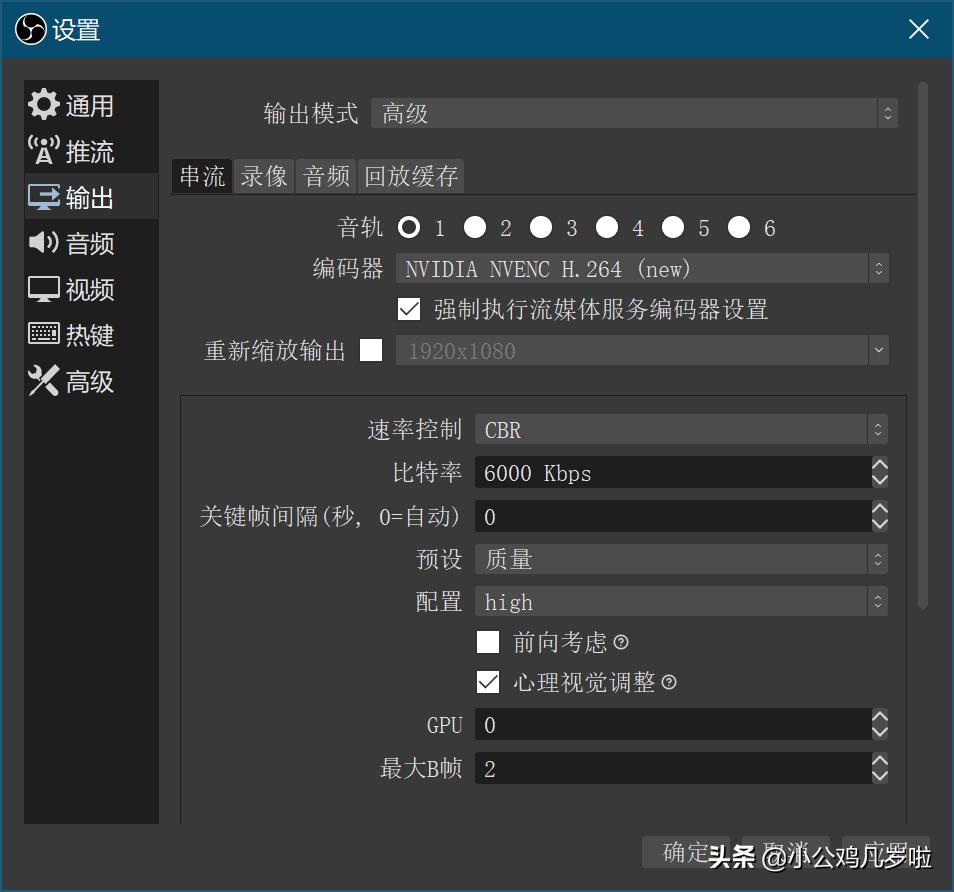The height and width of the screenshot is (892, 954).
Task: Open the 音频 (Audio) speaker icon
Action: click(44, 242)
